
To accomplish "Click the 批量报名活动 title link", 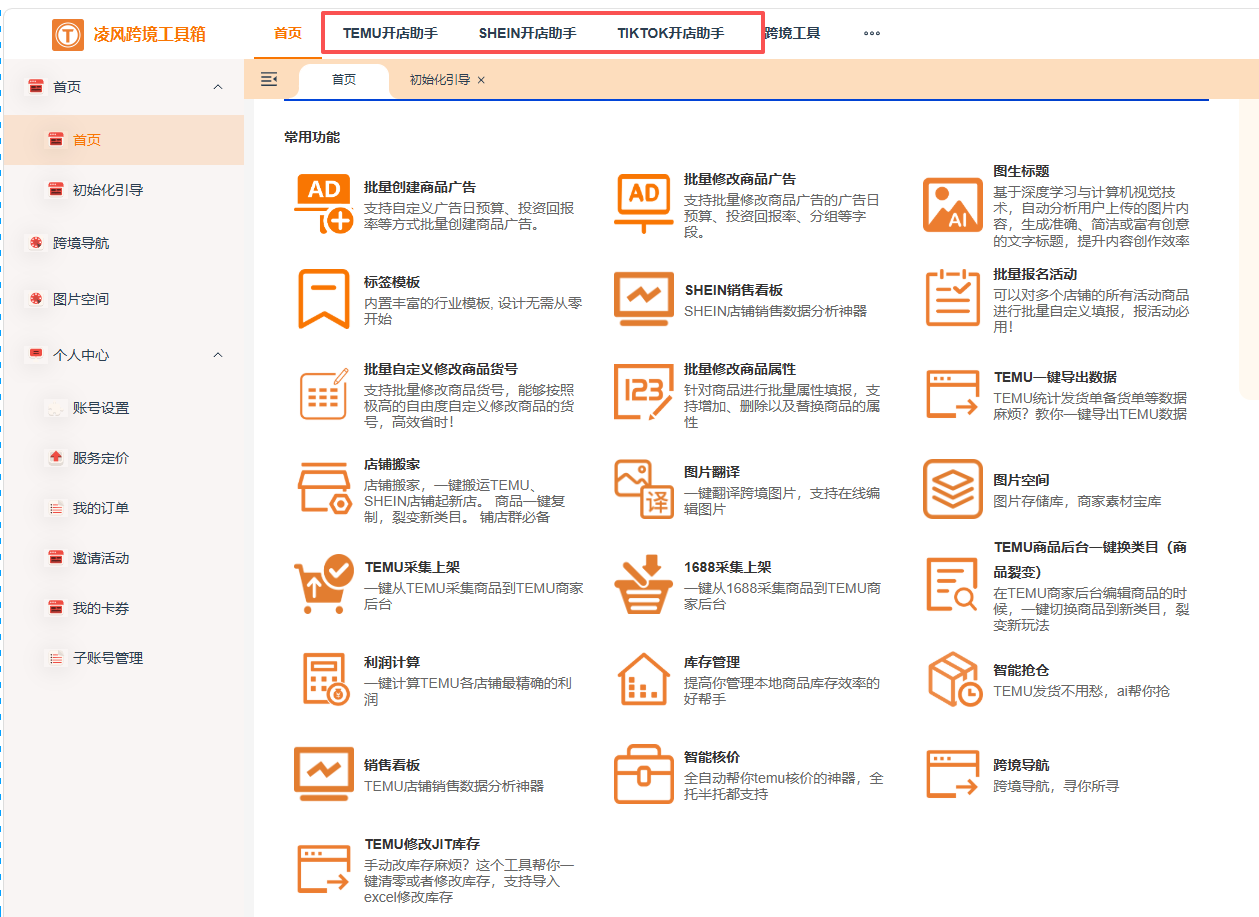I will click(x=1035, y=274).
